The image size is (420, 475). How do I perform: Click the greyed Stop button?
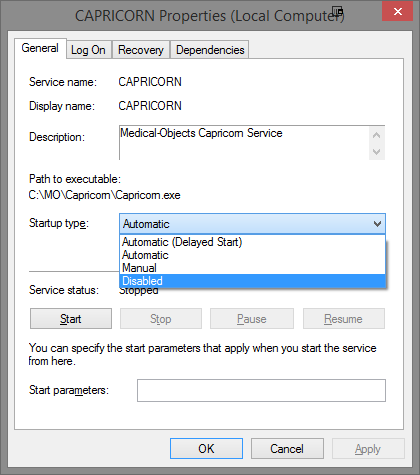click(x=161, y=319)
